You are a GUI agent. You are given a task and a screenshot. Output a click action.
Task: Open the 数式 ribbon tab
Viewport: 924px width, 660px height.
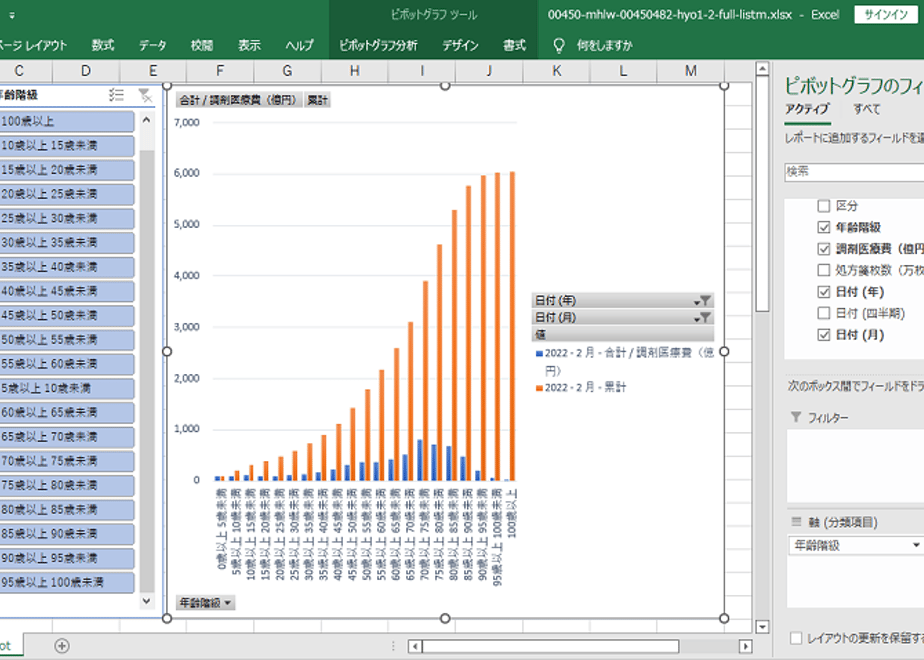103,45
